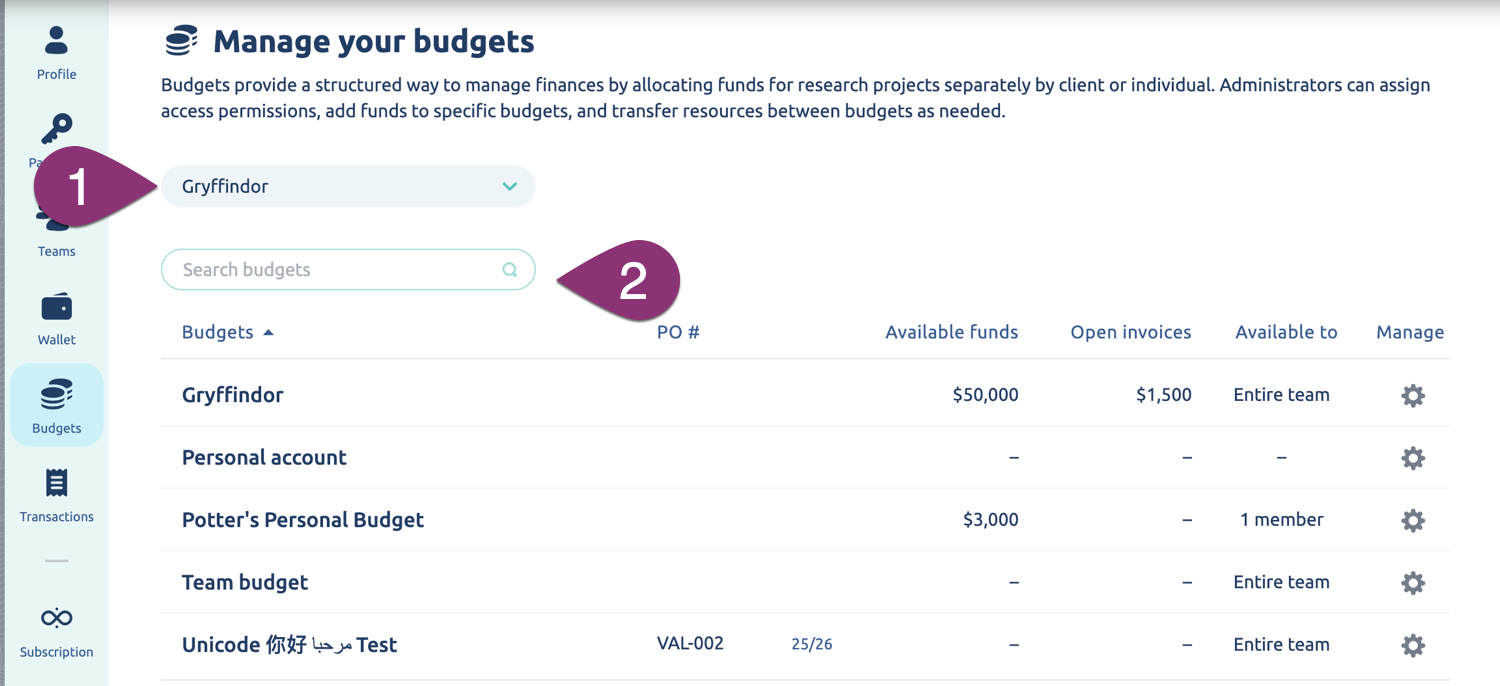The height and width of the screenshot is (686, 1500).
Task: Open the Subscription infinity icon
Action: point(57,618)
